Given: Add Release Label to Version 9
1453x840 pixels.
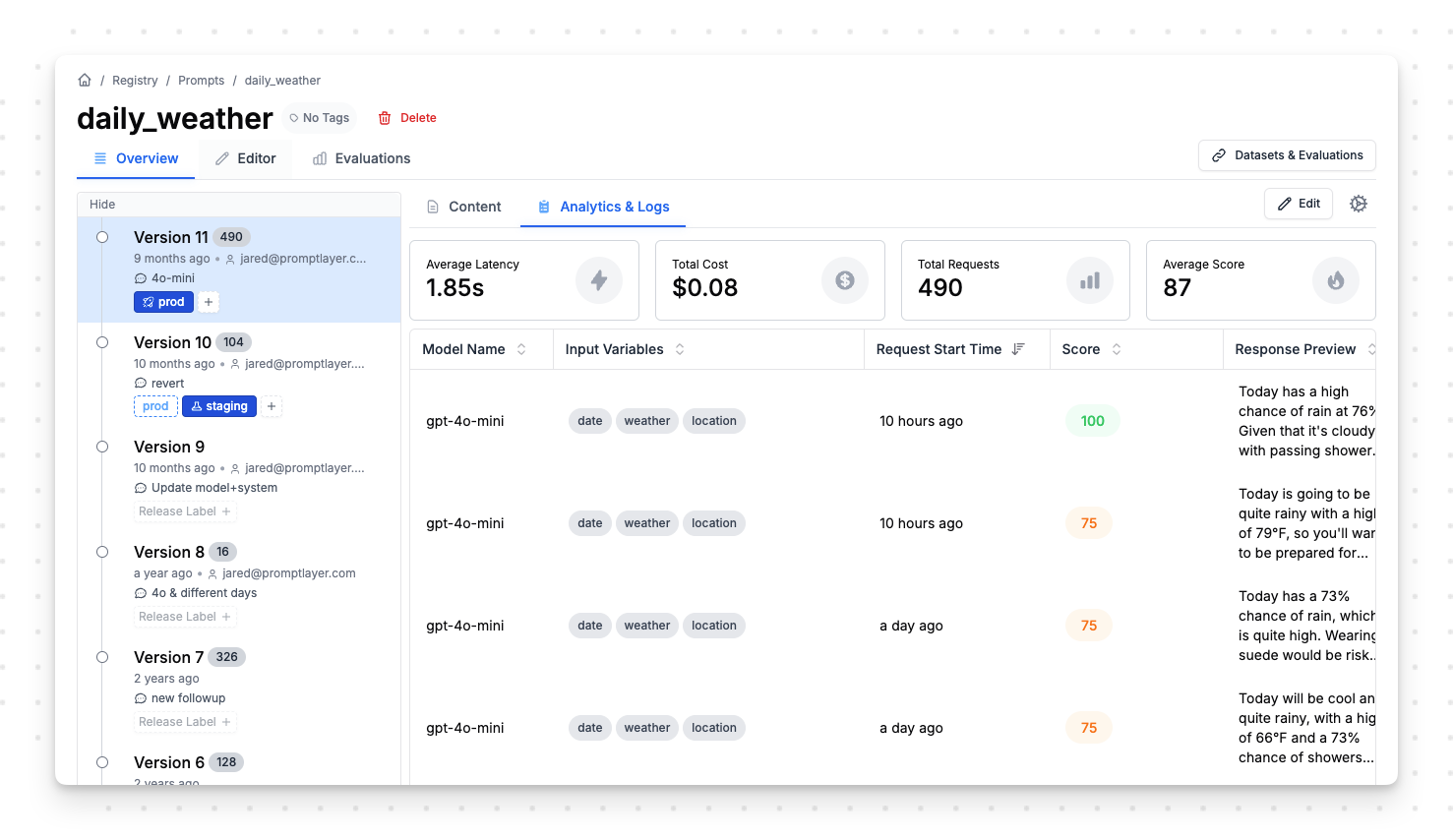Looking at the screenshot, I should [185, 511].
